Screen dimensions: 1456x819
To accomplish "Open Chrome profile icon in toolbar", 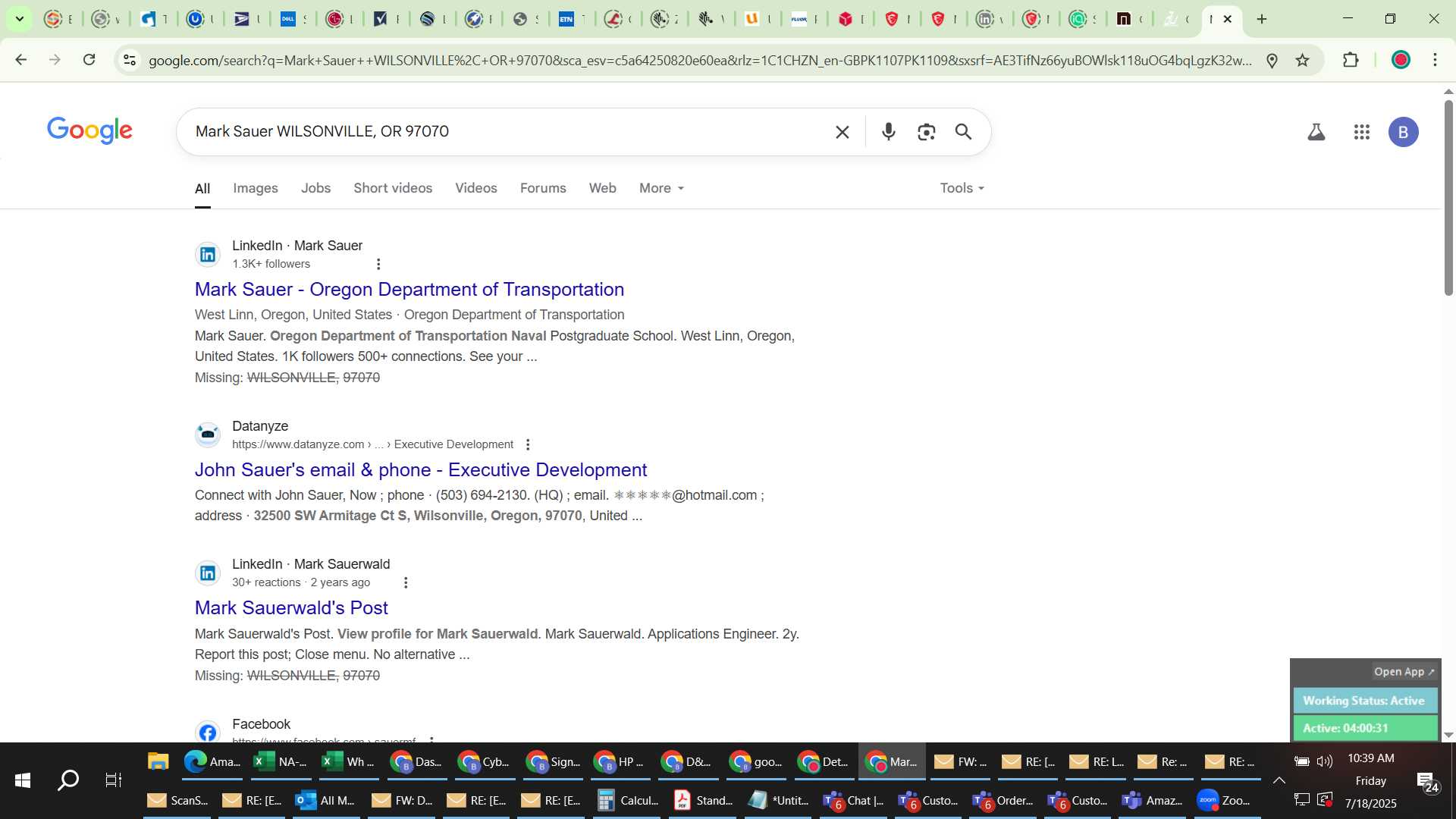I will (1401, 60).
